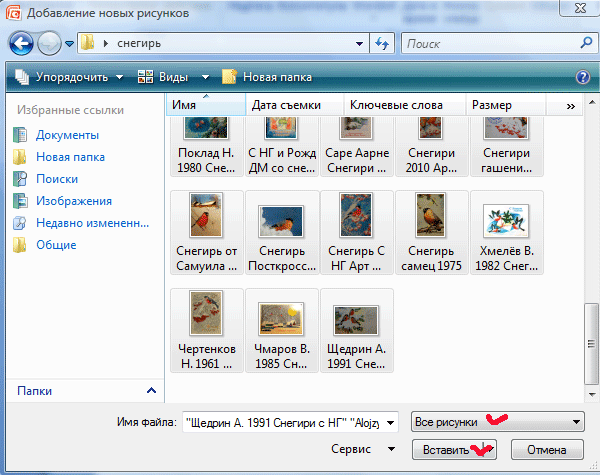Click the Back navigation arrow
The image size is (600, 475).
(x=21, y=43)
